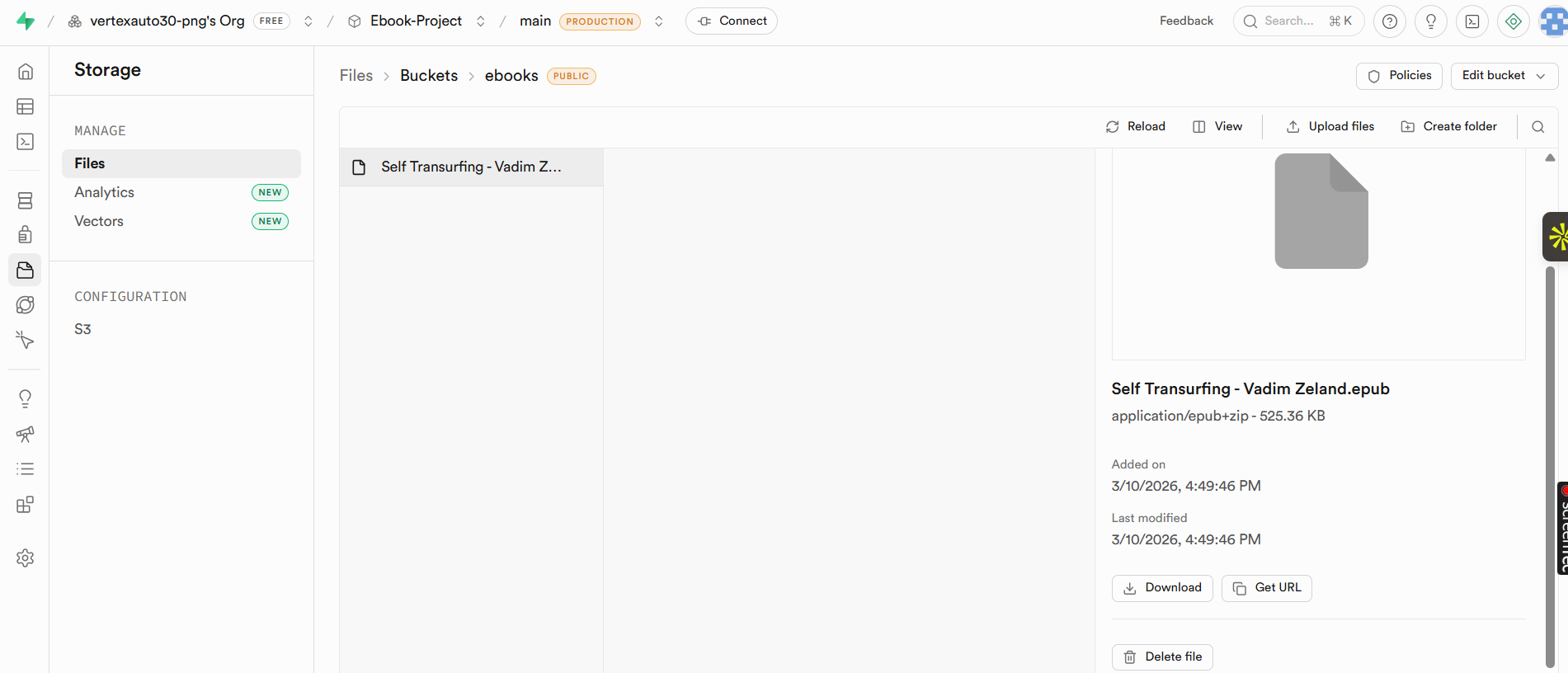Expand the main branch switcher
The image size is (1568, 673).
coord(659,21)
